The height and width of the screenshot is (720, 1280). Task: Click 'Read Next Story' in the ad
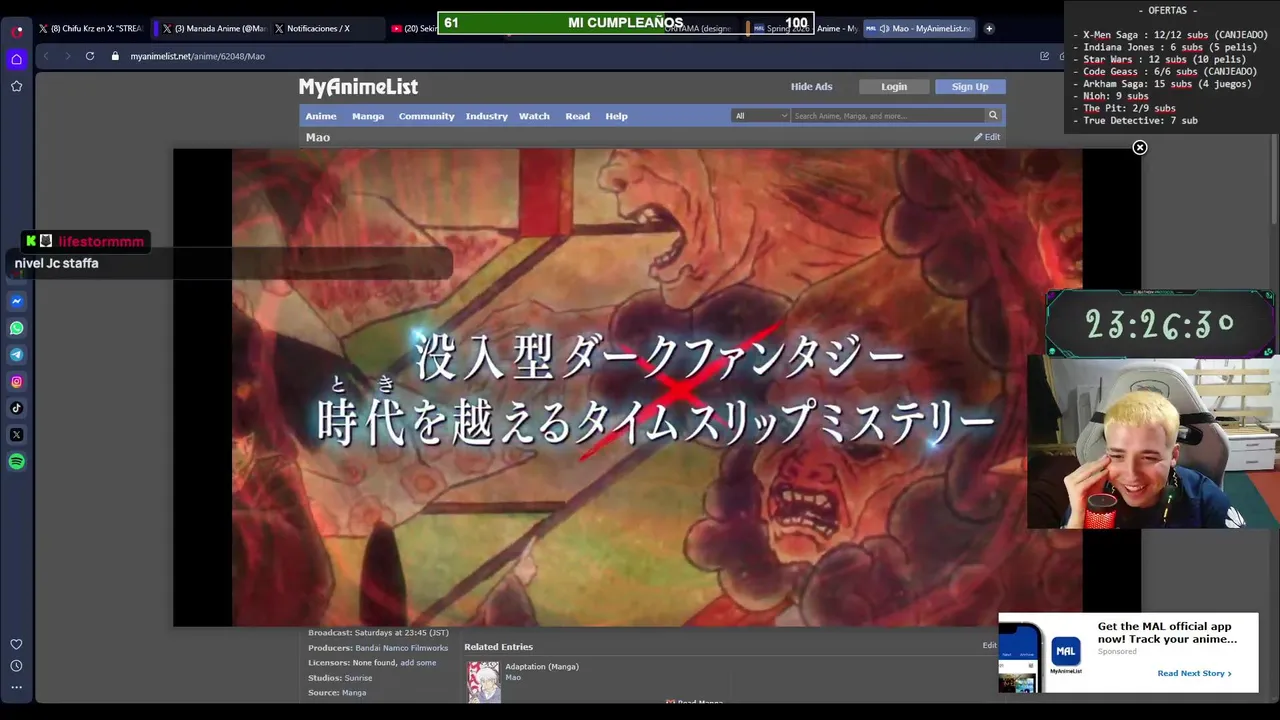click(x=1194, y=673)
